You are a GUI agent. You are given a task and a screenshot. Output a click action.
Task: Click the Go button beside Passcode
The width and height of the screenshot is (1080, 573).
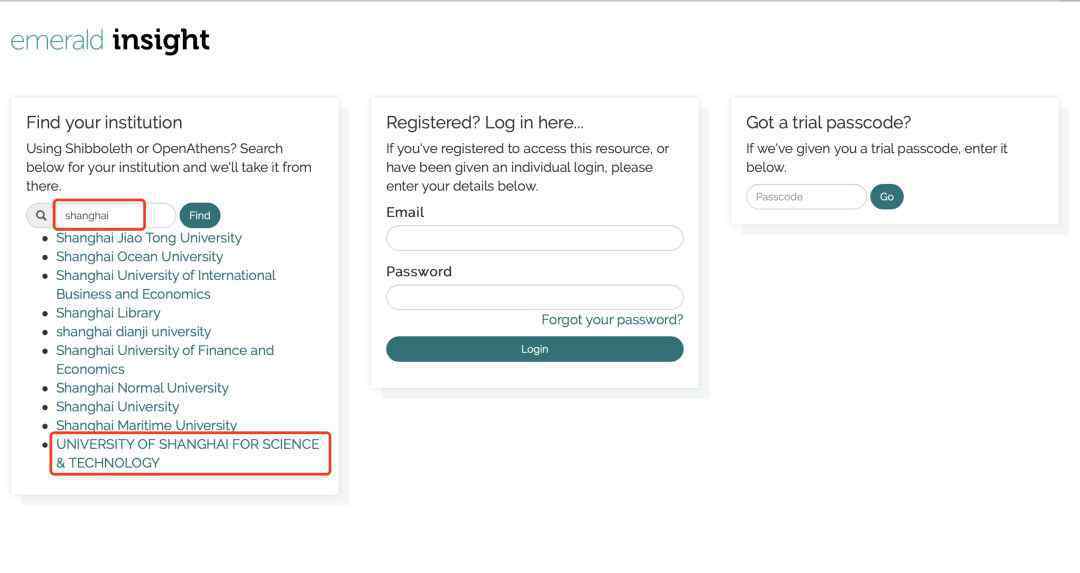point(886,197)
